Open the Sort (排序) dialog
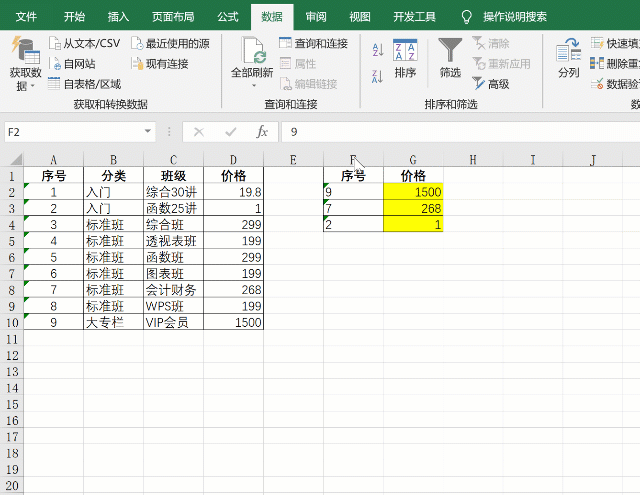The width and height of the screenshot is (640, 495). tap(405, 59)
